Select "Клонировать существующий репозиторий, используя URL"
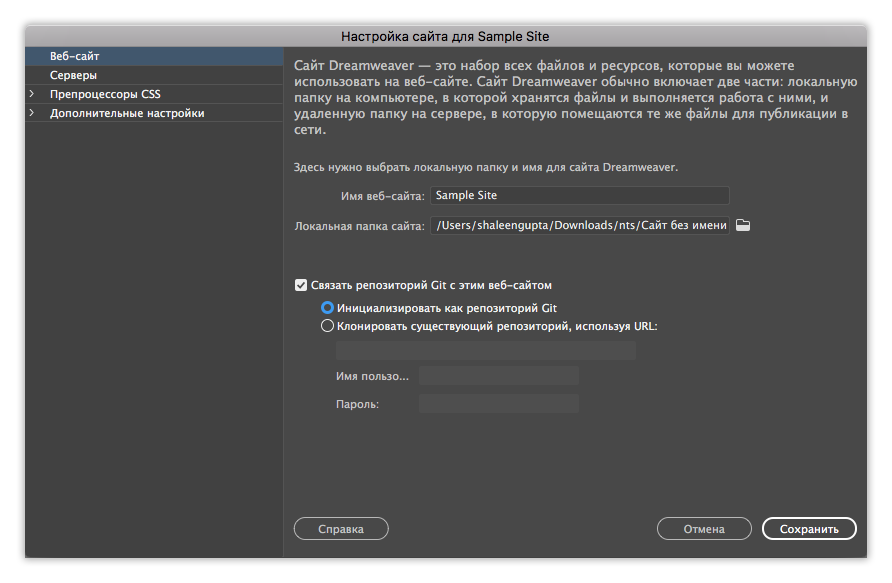The height and width of the screenshot is (583, 892). click(x=327, y=326)
